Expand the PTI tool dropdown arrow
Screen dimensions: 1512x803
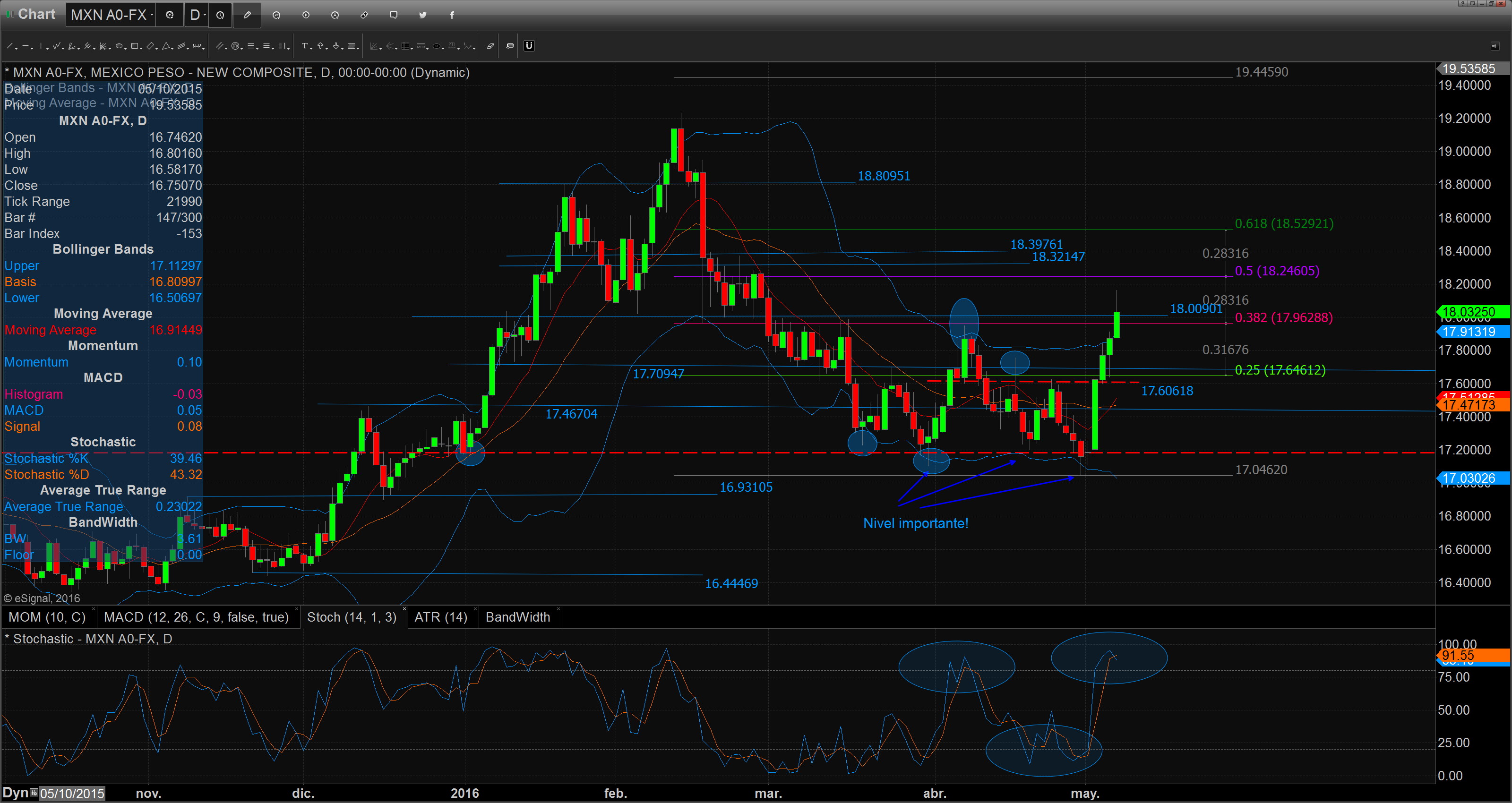pos(459,49)
